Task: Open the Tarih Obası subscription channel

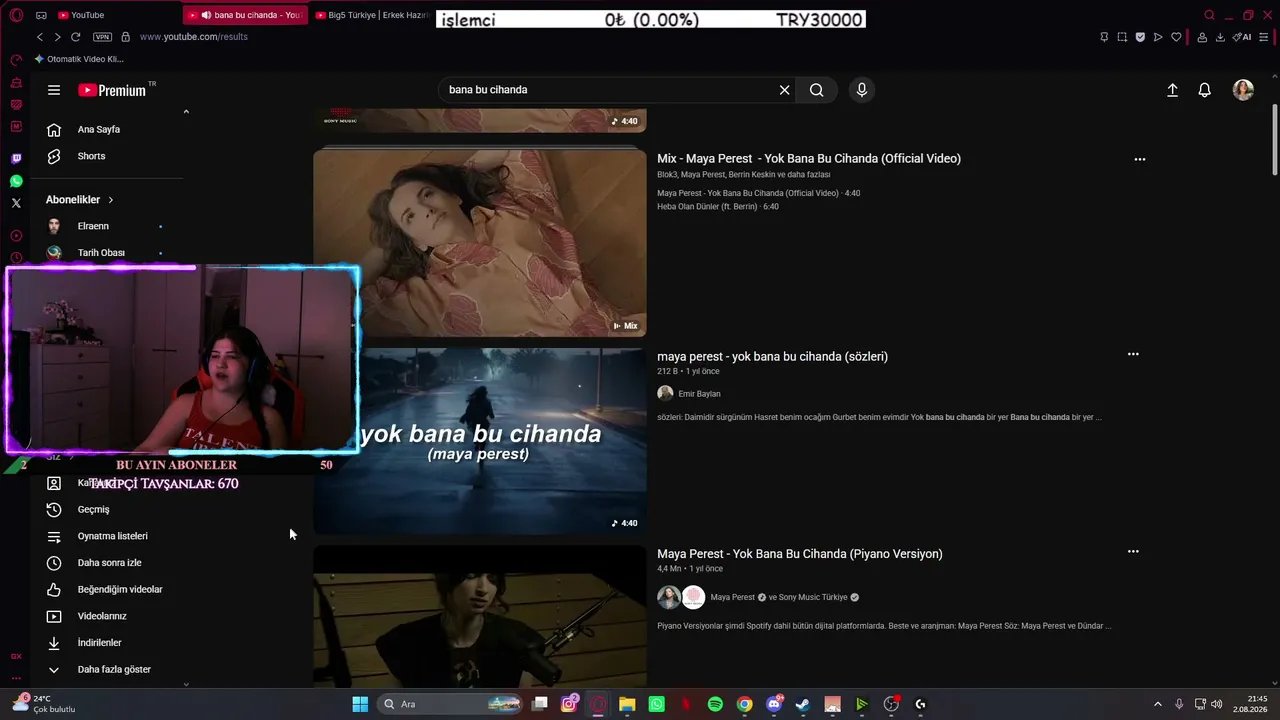Action: coord(108,253)
